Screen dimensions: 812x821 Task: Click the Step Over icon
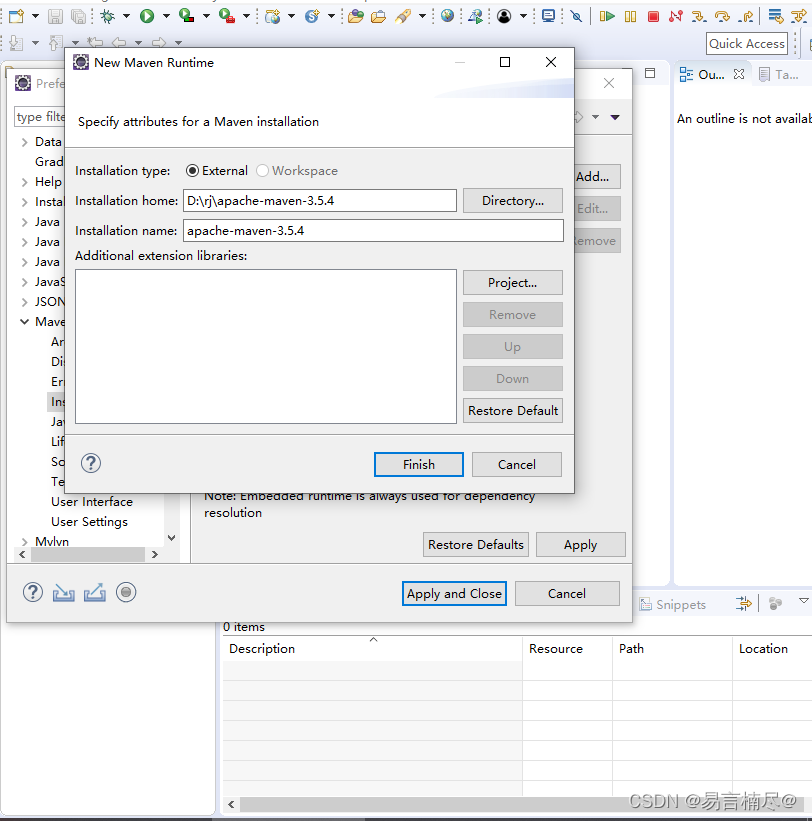pyautogui.click(x=722, y=17)
